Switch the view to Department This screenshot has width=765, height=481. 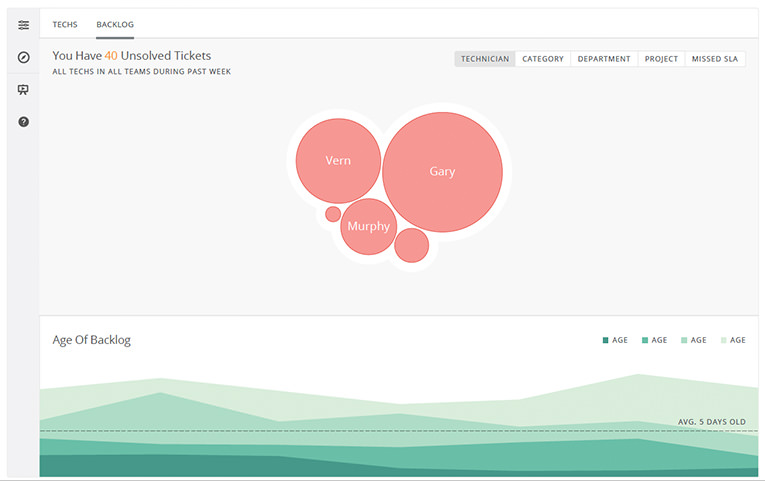(x=604, y=59)
